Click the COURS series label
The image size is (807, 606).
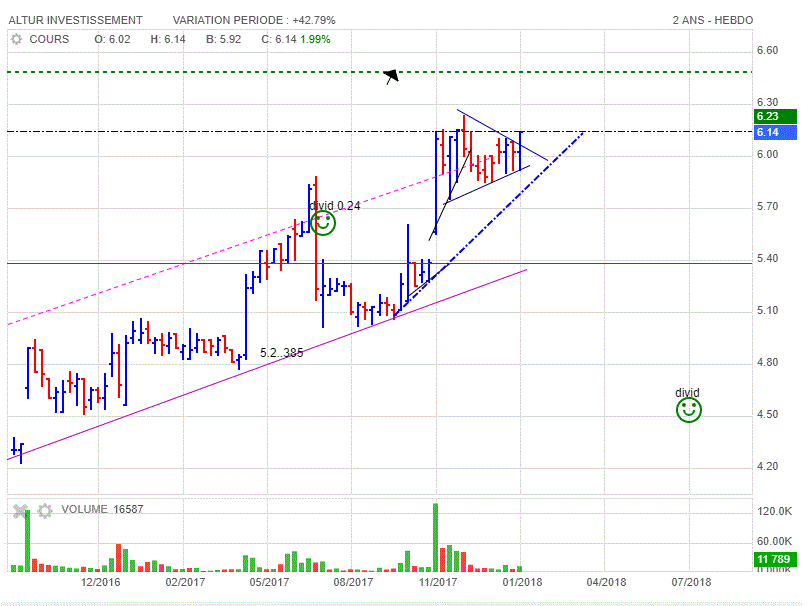click(49, 39)
